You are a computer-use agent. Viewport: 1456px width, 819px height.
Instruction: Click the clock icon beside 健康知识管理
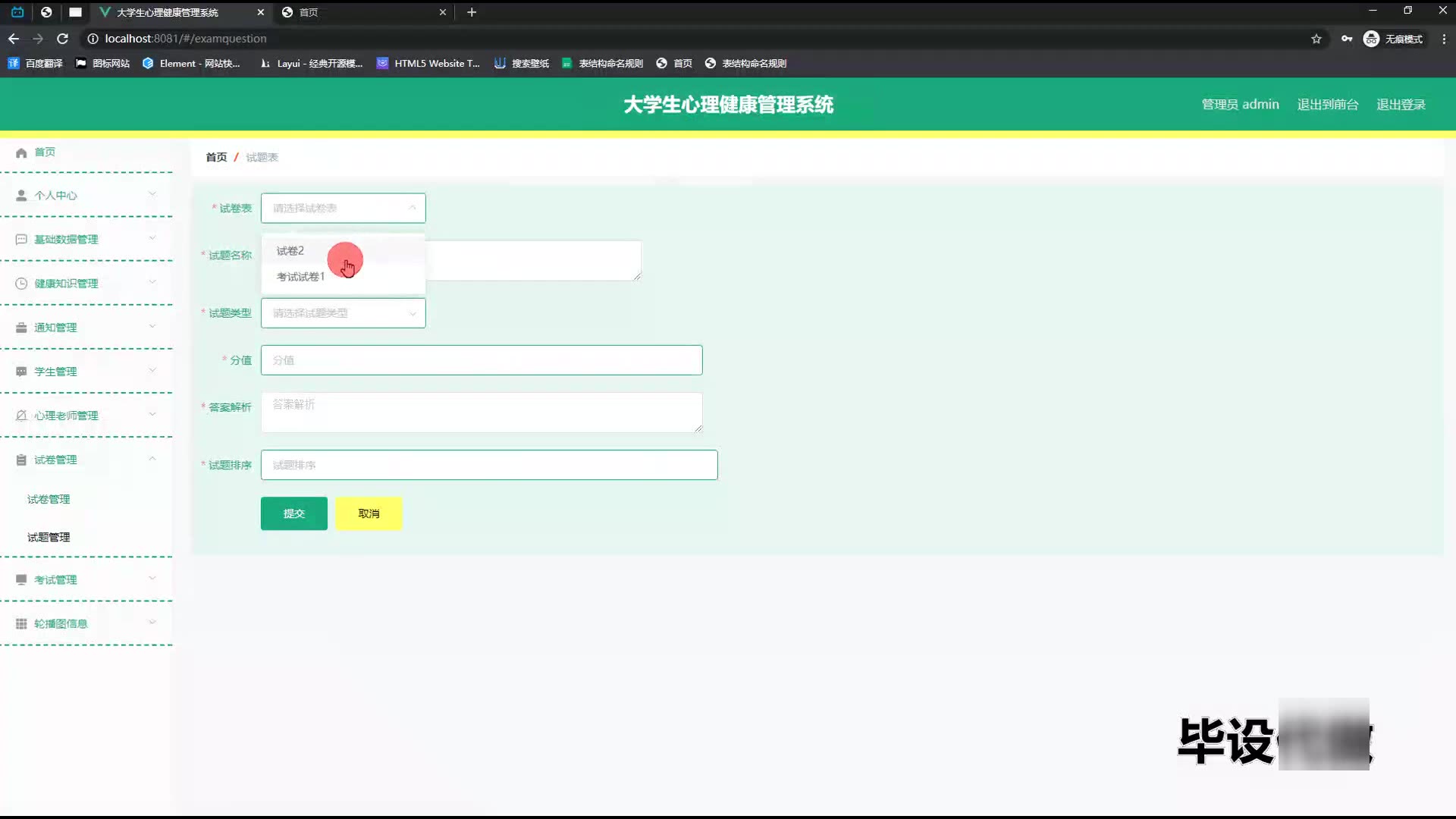[21, 284]
